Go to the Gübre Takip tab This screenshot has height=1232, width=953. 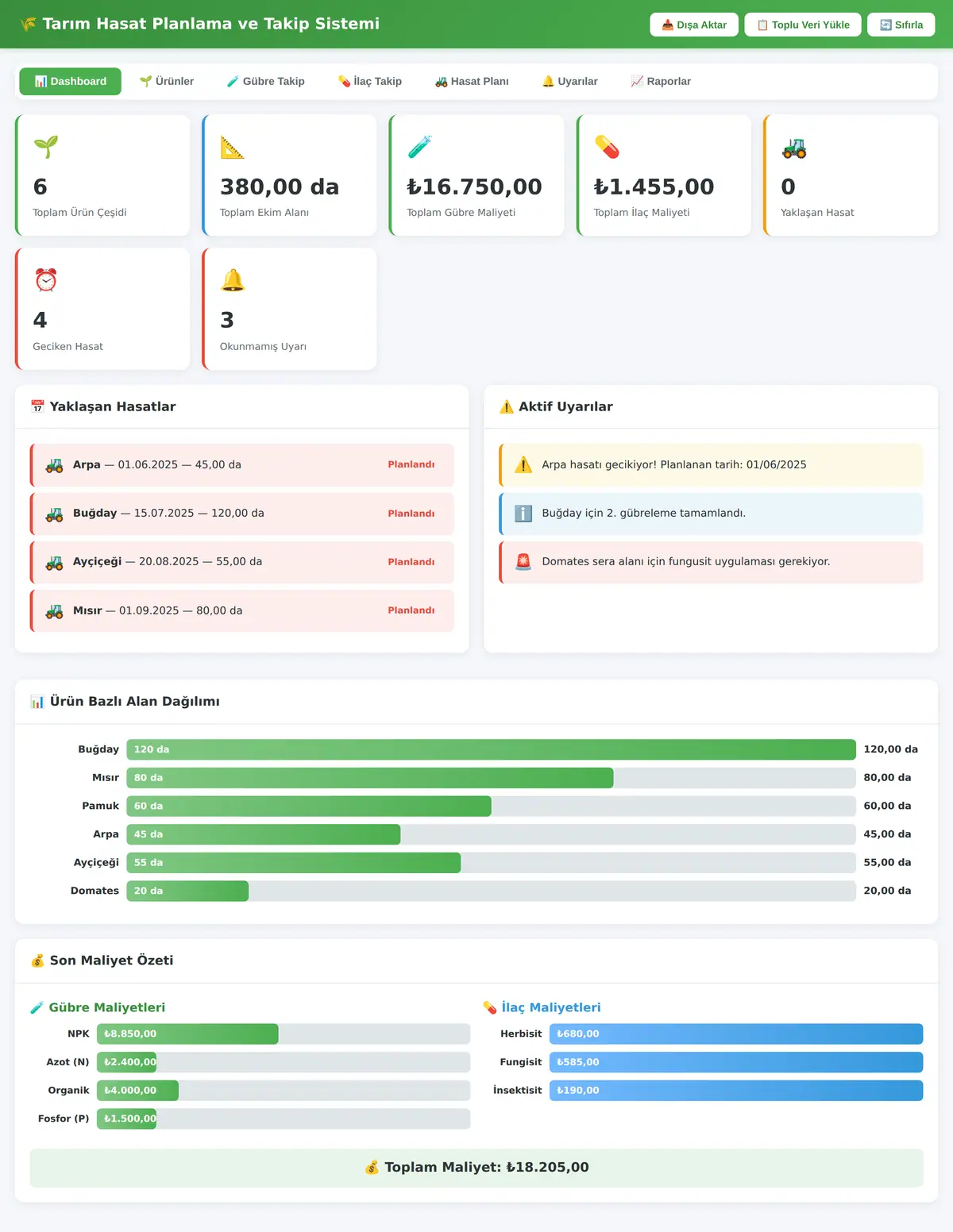pyautogui.click(x=265, y=82)
